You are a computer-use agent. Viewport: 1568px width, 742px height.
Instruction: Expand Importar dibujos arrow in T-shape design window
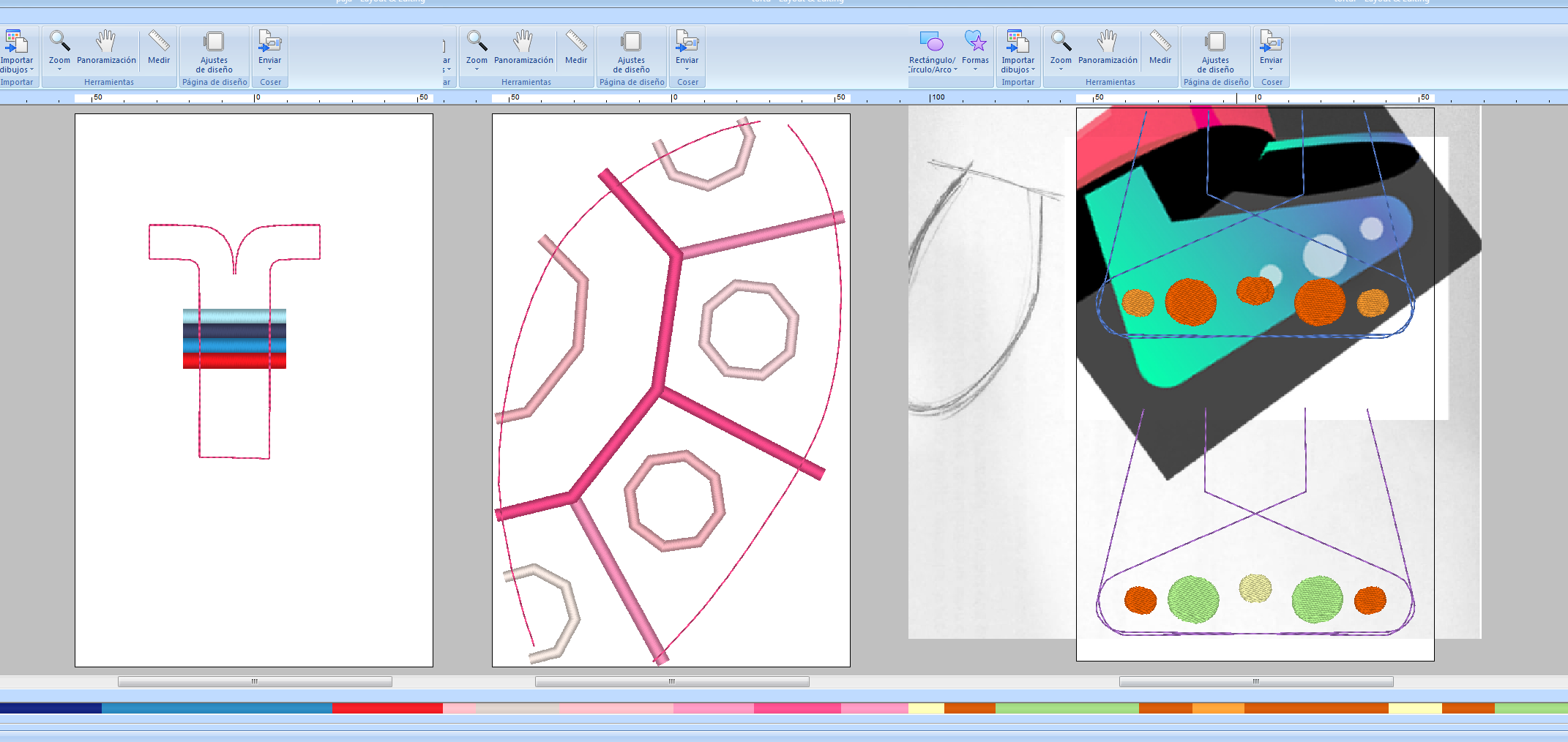32,70
